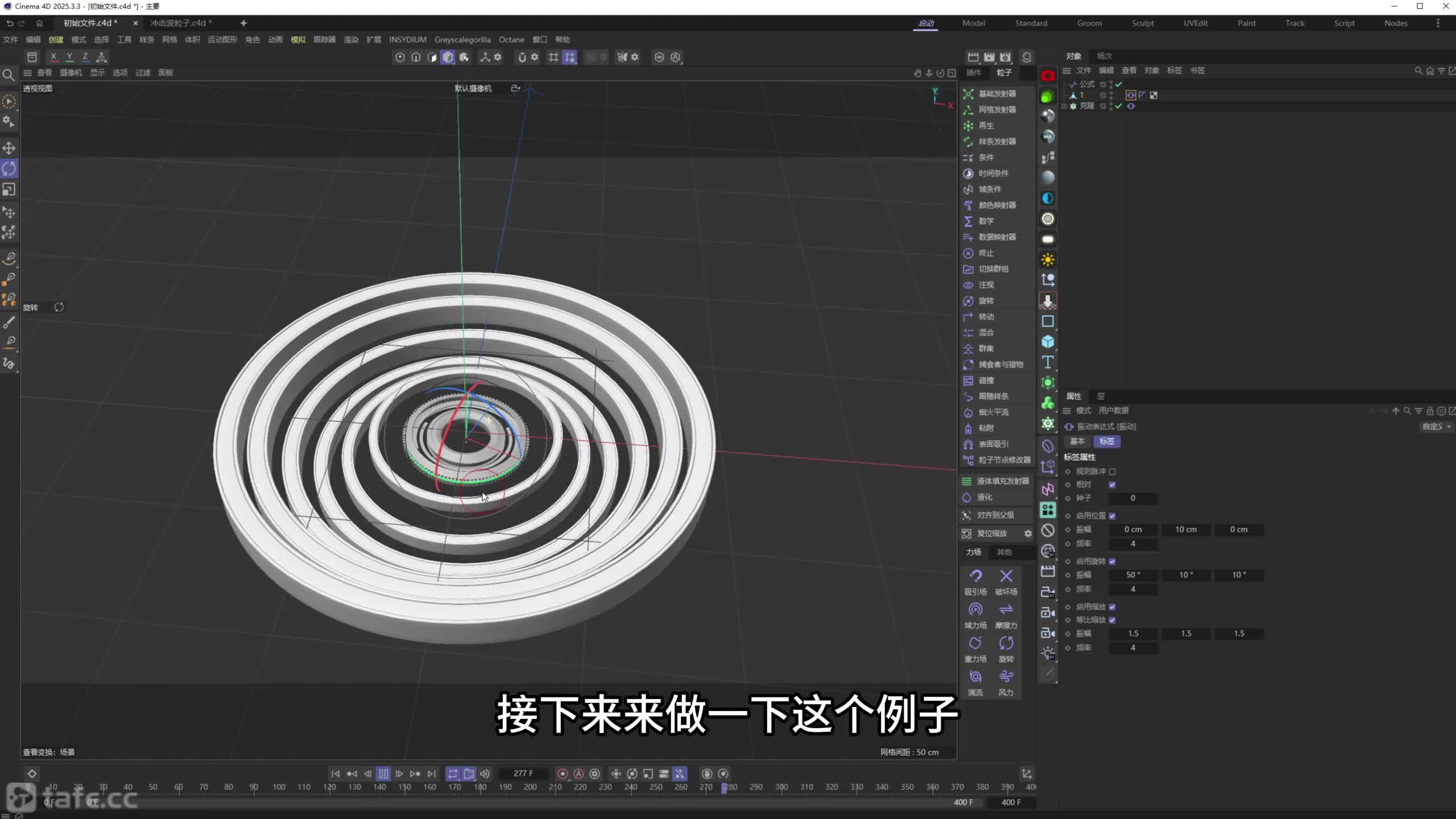Click the record active objects keyframe button
Viewport: 1456px width, 819px height.
(562, 773)
